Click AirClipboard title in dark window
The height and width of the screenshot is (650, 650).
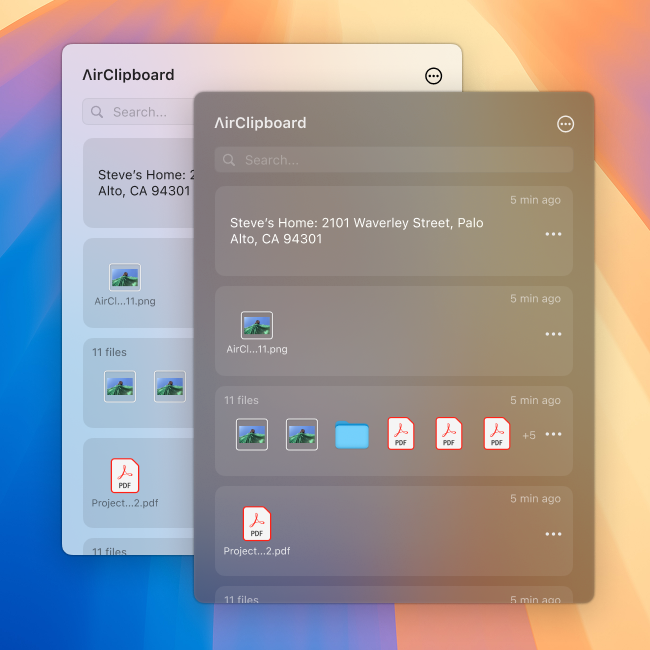click(260, 123)
